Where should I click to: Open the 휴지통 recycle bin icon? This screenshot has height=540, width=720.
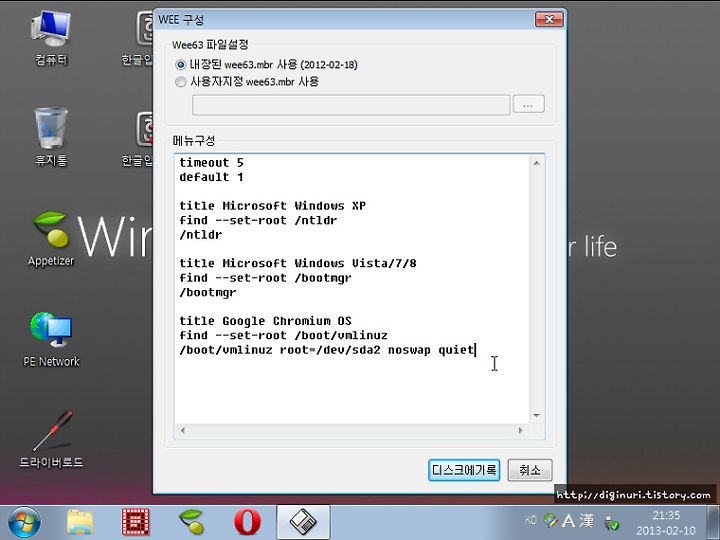click(51, 137)
